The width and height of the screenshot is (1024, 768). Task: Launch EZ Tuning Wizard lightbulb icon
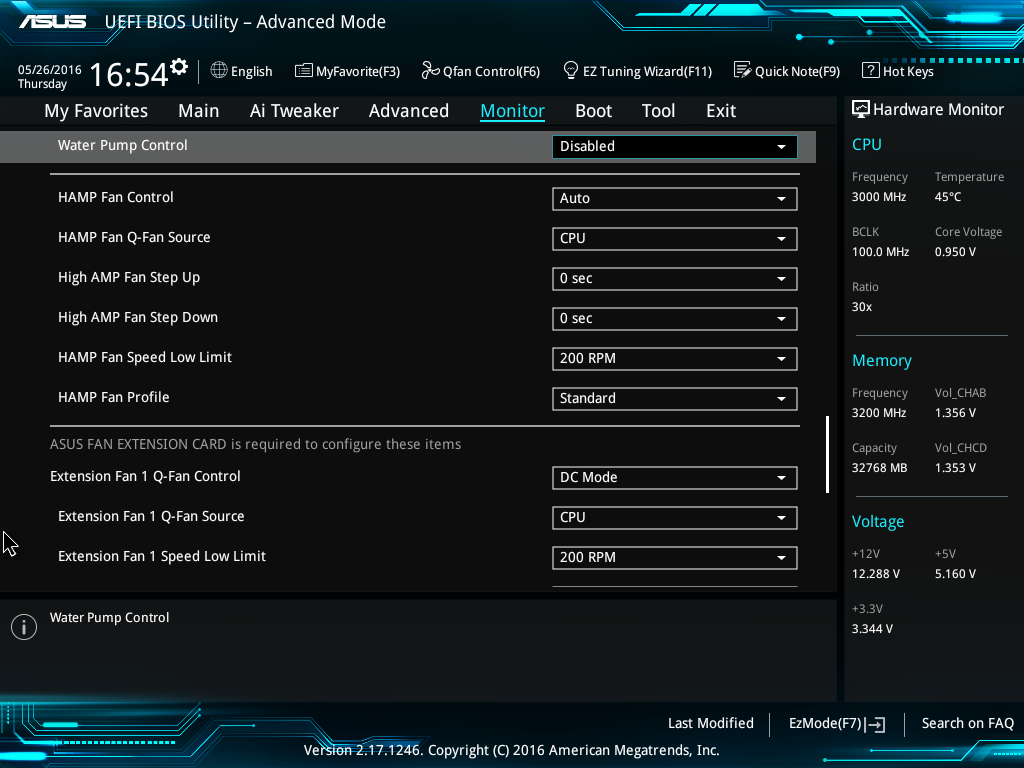click(x=571, y=70)
